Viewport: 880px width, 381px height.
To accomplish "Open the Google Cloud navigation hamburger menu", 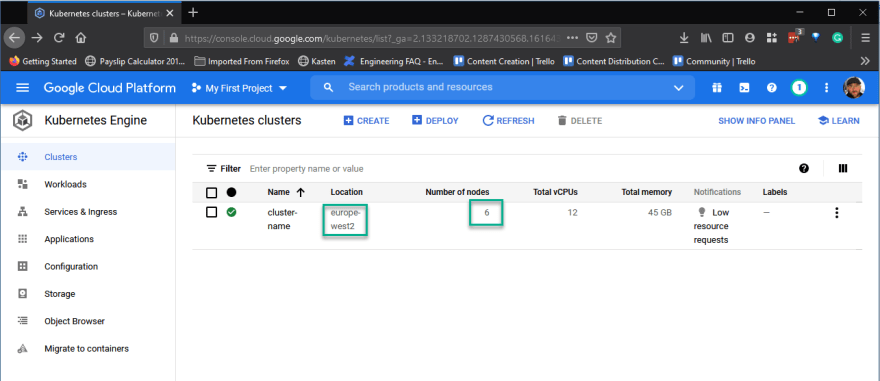I will (22, 88).
